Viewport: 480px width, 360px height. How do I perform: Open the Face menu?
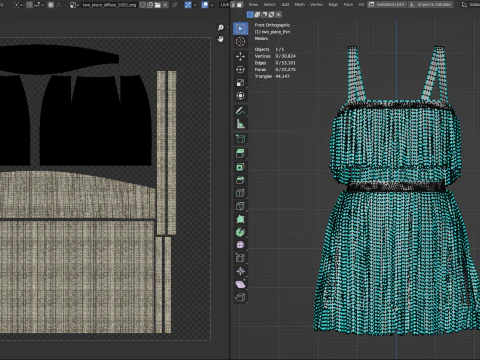click(348, 5)
